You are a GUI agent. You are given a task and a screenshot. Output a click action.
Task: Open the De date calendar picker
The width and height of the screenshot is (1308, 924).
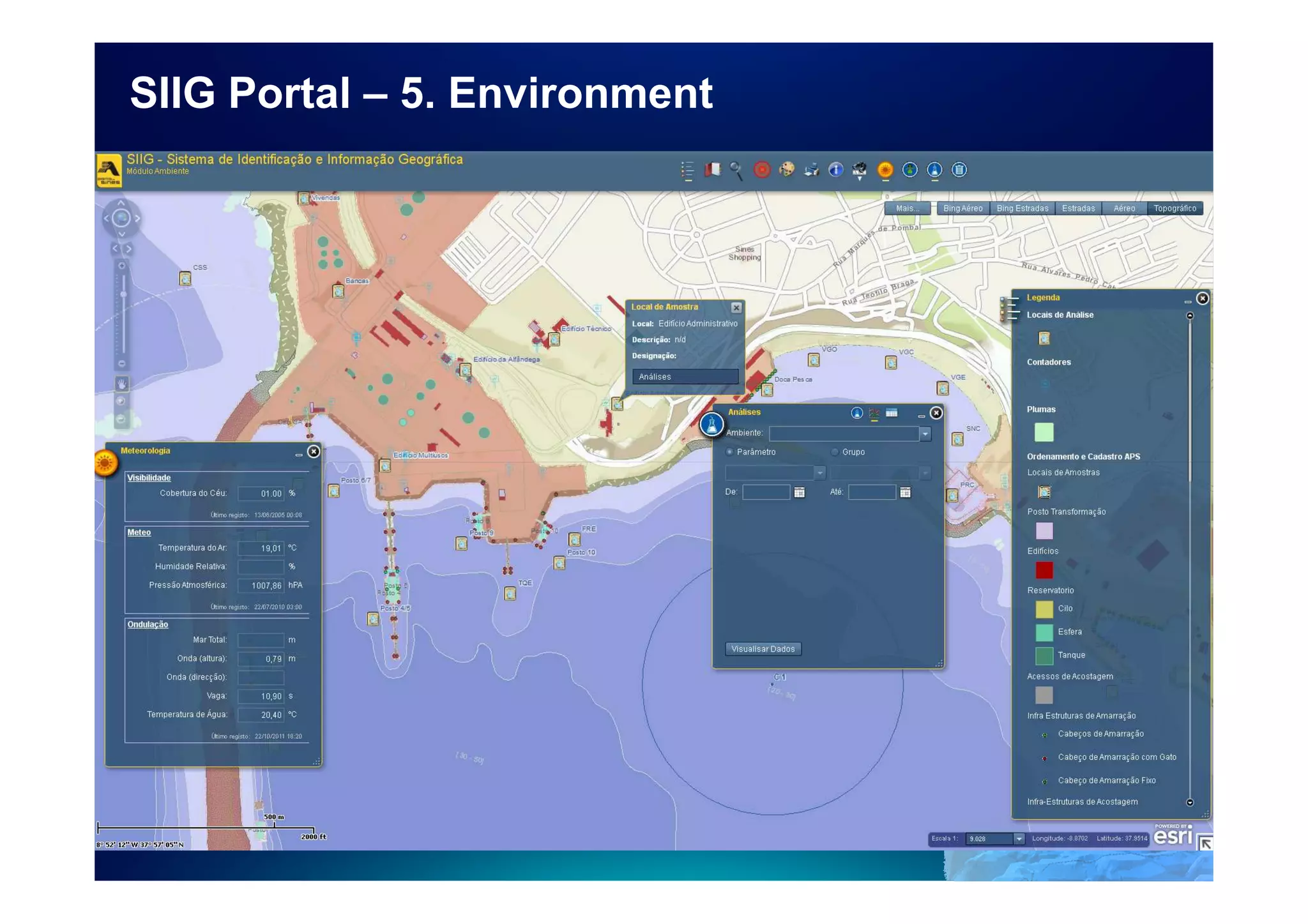[799, 492]
